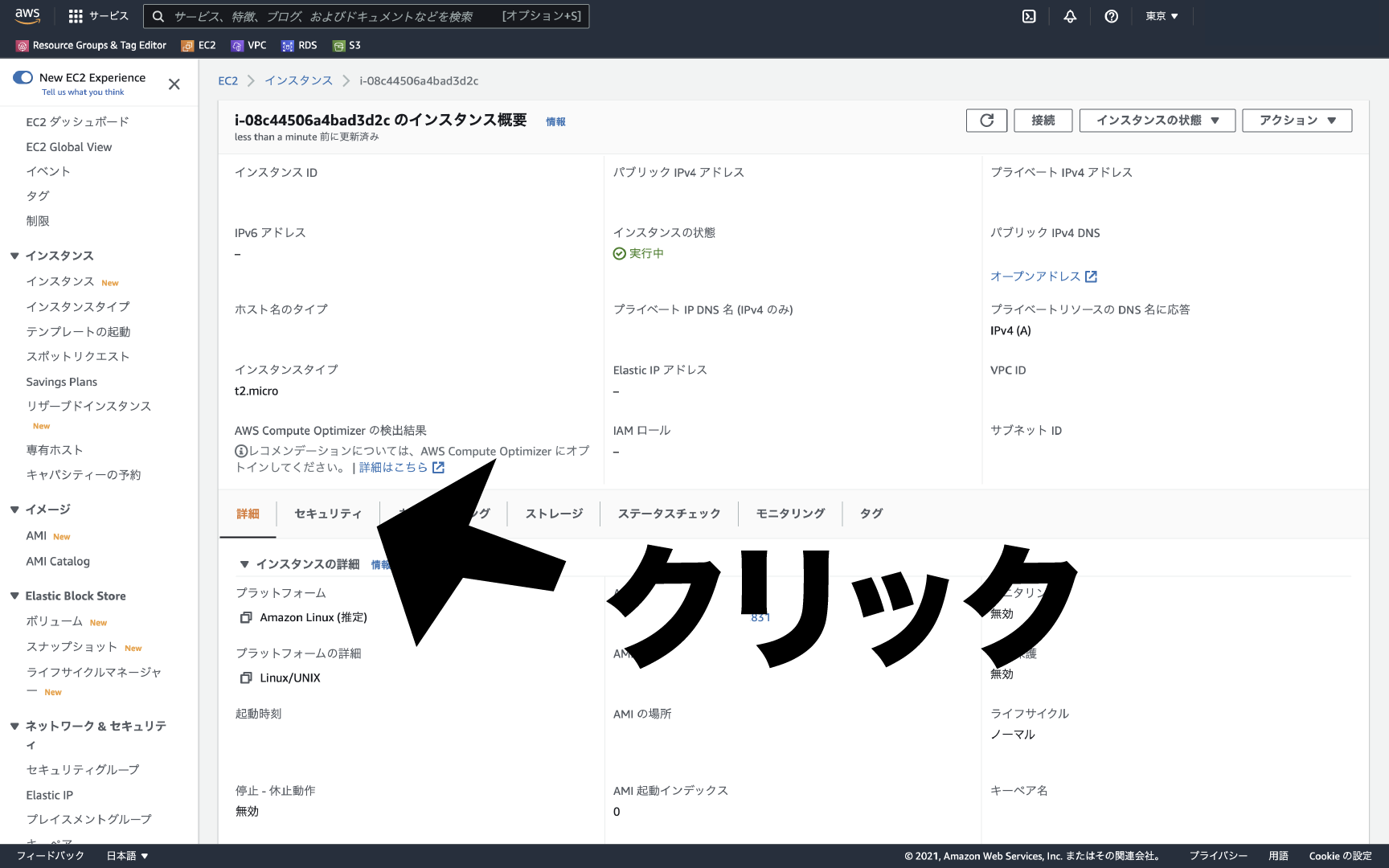Open ボリューム in the sidebar

55,621
